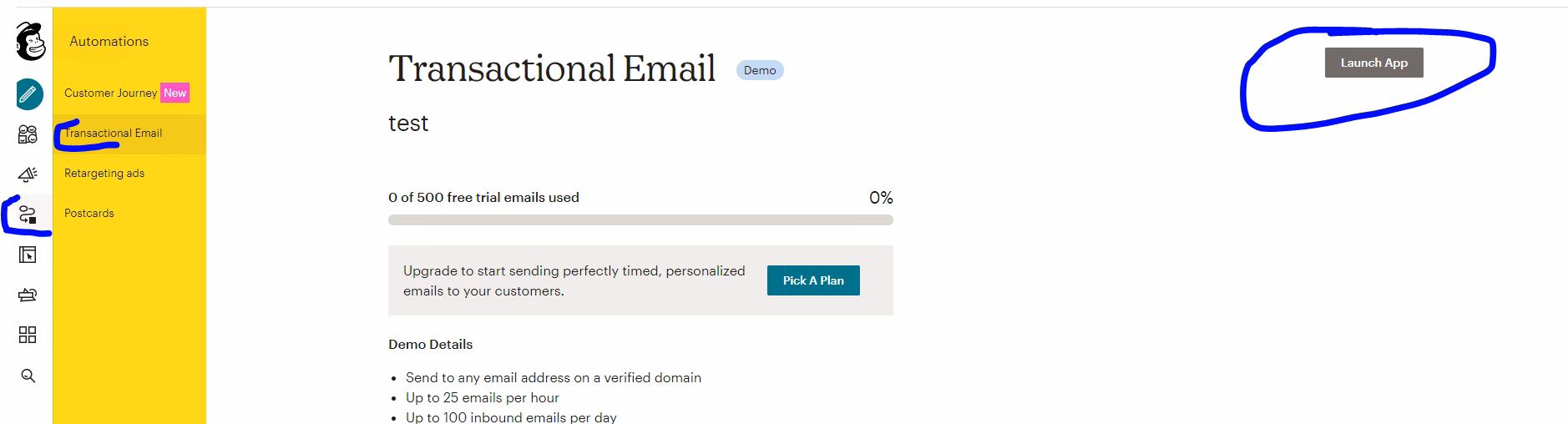
Task: Select Transactional Email in Automations menu
Action: (x=114, y=133)
